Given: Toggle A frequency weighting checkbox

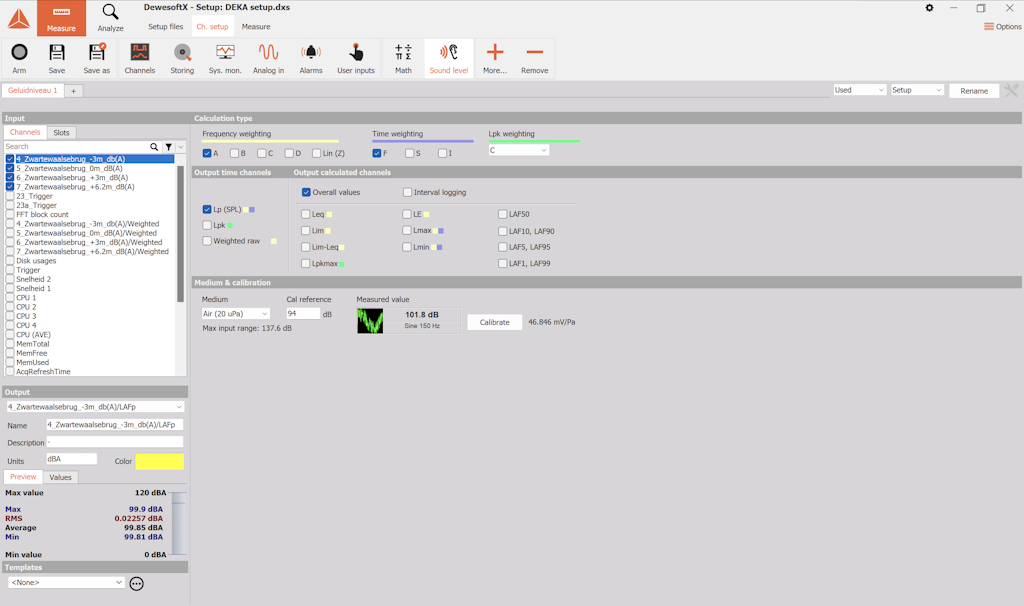Looking at the screenshot, I should pos(207,153).
